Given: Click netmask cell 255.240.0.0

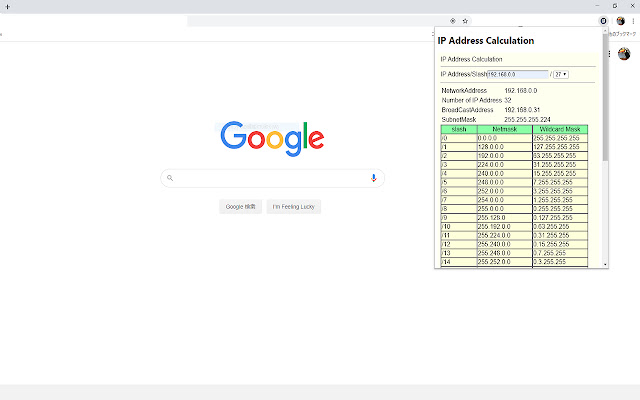Looking at the screenshot, I should (505, 244).
